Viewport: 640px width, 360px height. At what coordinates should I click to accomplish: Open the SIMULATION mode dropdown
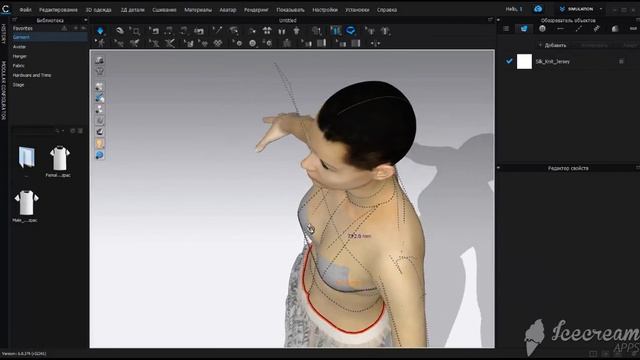click(x=581, y=9)
